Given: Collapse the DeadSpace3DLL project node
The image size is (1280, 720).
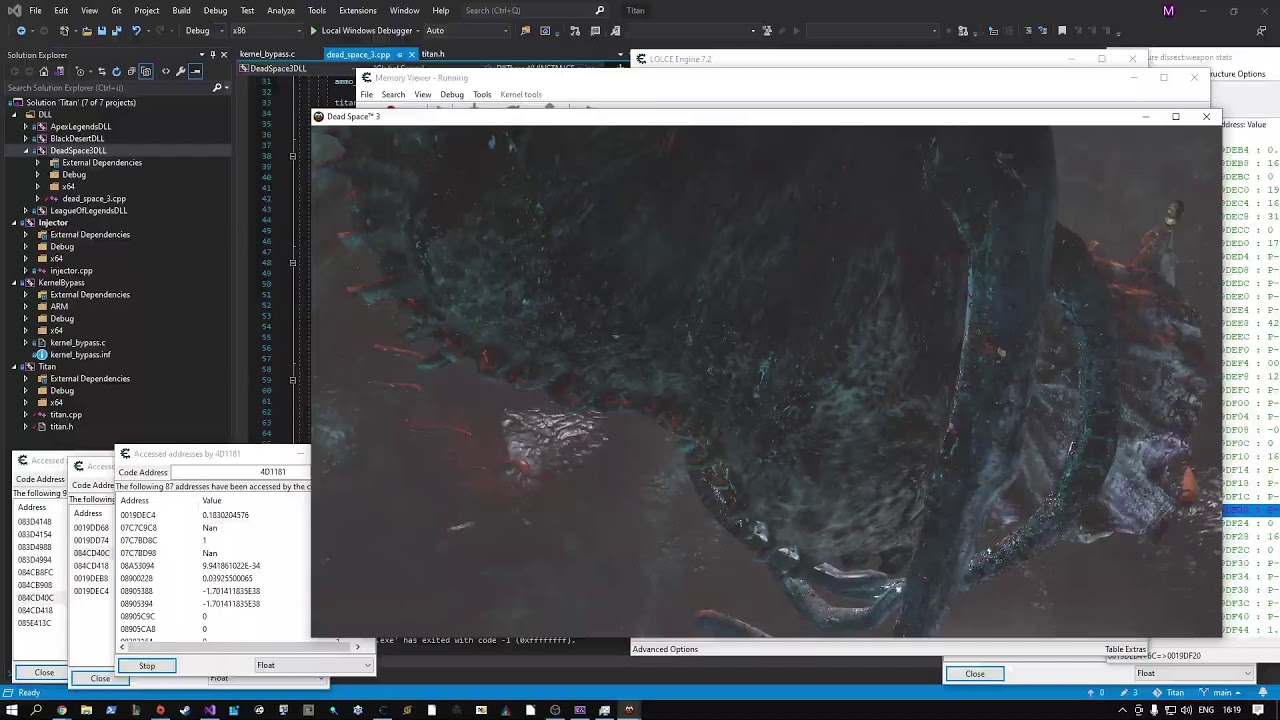Looking at the screenshot, I should click(26, 151).
